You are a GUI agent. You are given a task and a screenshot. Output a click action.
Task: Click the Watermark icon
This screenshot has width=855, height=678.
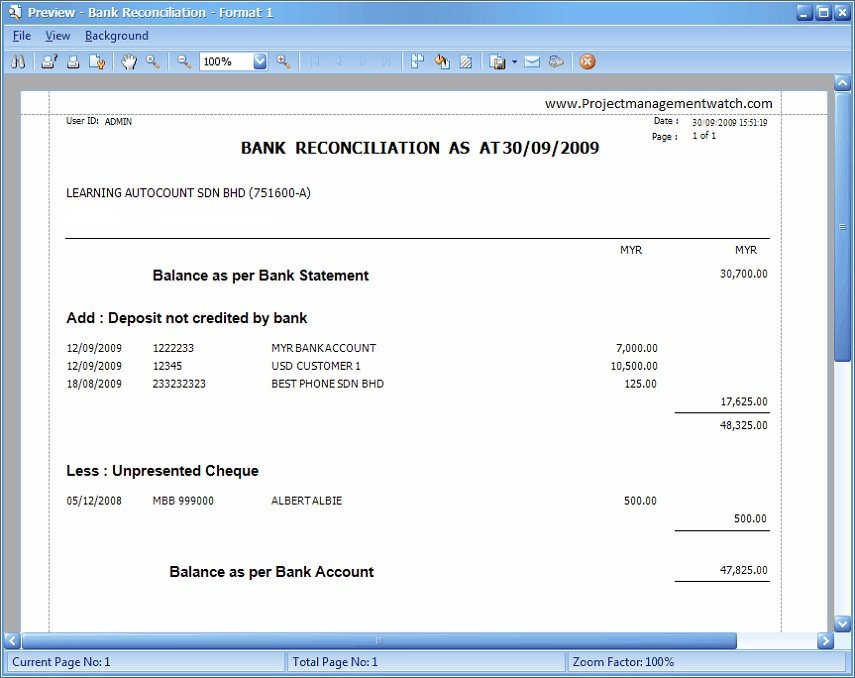pyautogui.click(x=466, y=62)
